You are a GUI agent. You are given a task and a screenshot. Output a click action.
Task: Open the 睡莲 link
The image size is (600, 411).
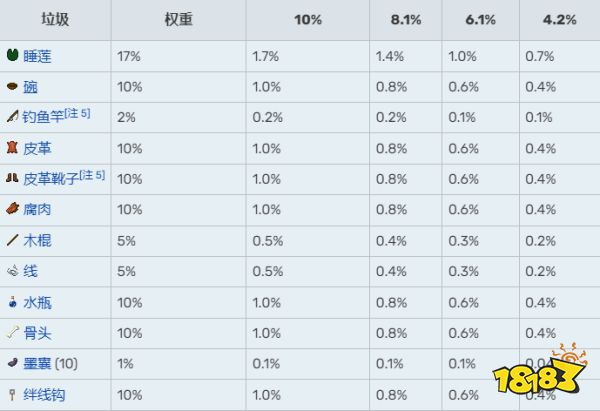coord(38,56)
